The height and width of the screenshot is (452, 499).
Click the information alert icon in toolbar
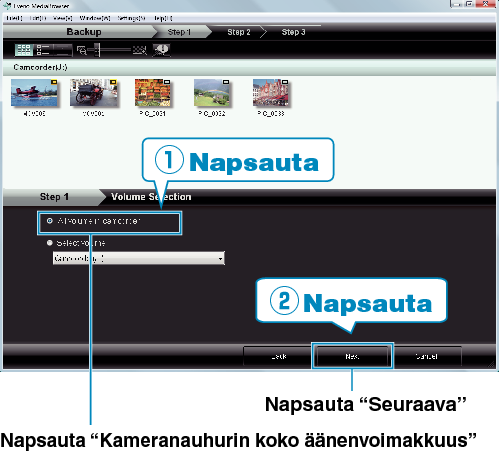coord(162,50)
